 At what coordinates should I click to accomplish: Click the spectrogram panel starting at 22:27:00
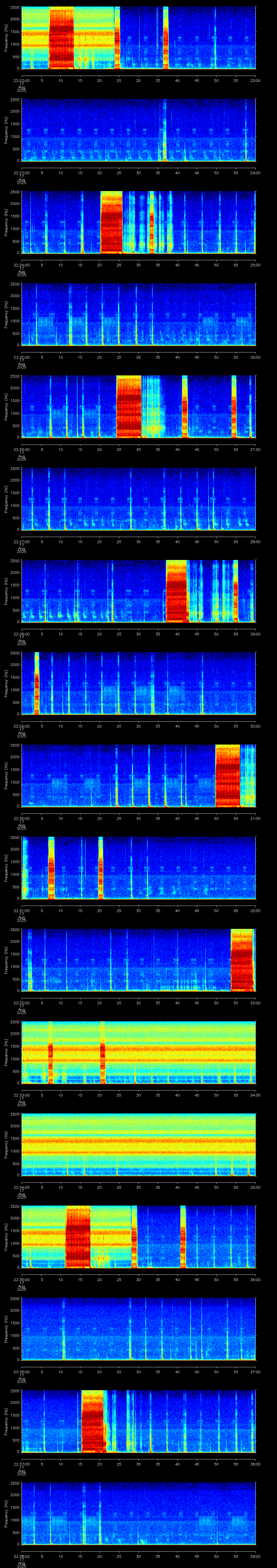[139, 499]
